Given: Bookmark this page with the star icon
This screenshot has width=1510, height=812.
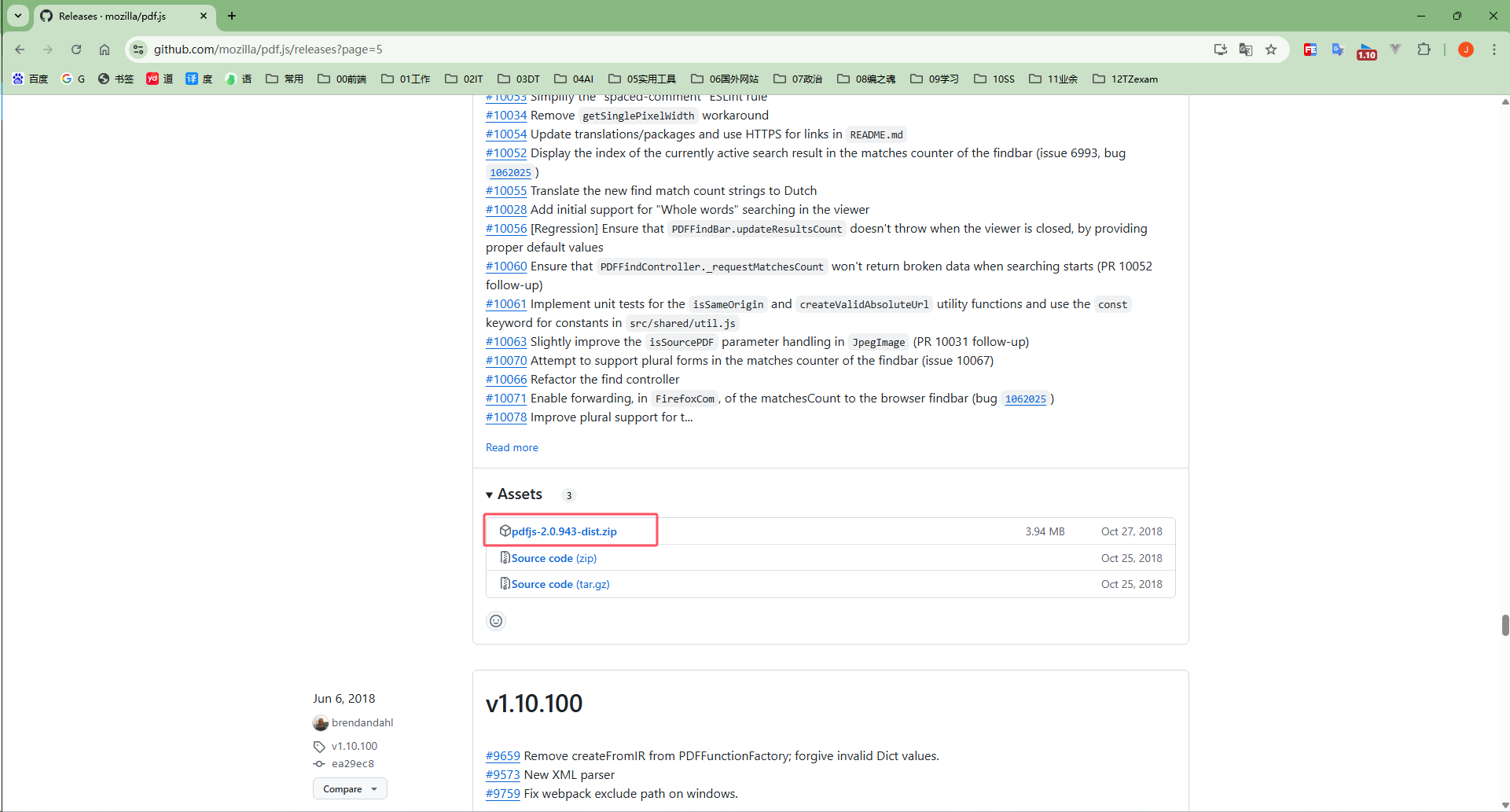Looking at the screenshot, I should click(1271, 50).
